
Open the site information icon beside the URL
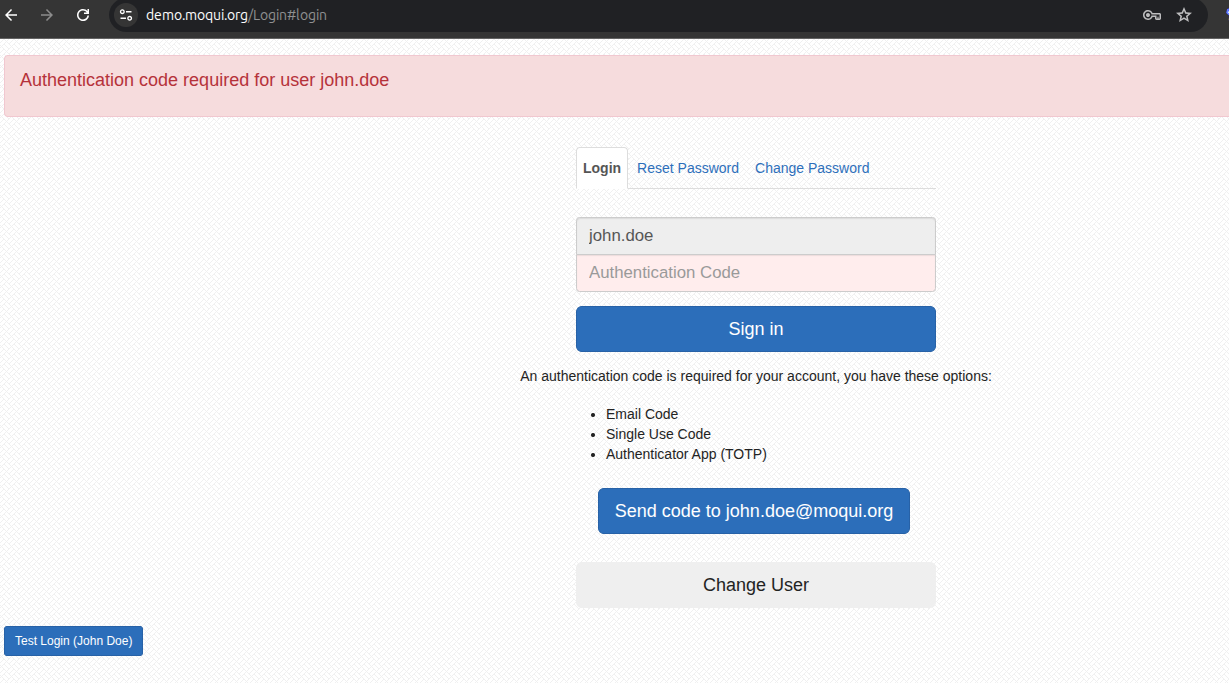click(x=126, y=15)
